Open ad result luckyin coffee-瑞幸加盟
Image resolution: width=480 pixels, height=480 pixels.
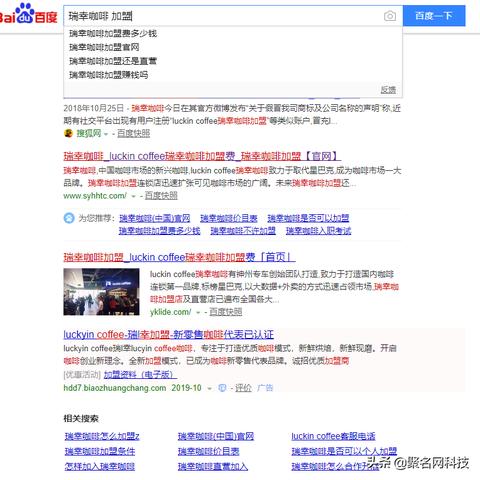169,334
